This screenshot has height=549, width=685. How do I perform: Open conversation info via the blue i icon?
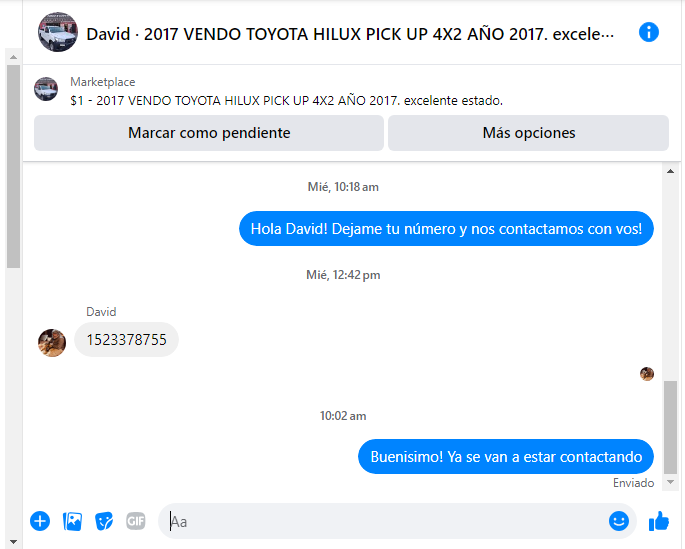point(649,32)
